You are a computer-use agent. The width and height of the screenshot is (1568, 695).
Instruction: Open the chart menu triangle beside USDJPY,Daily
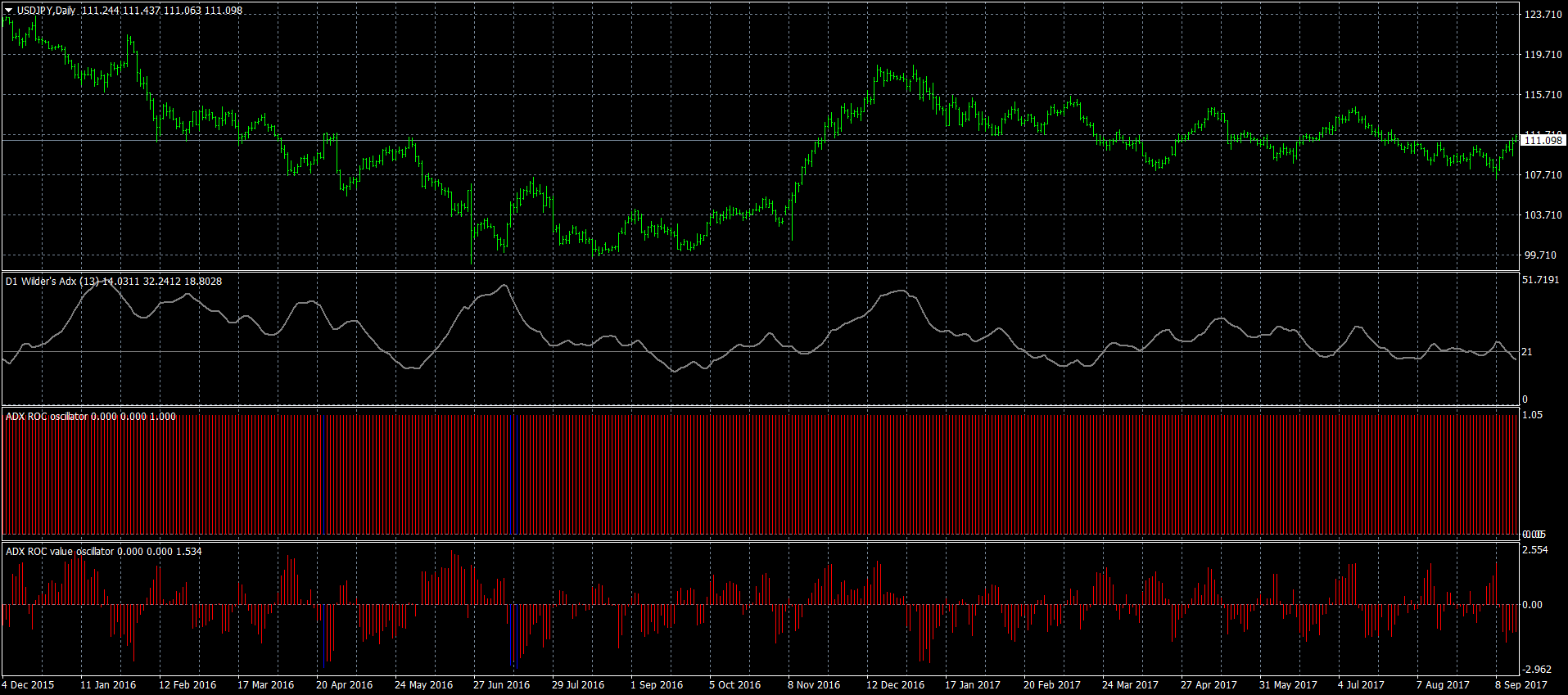pyautogui.click(x=8, y=11)
